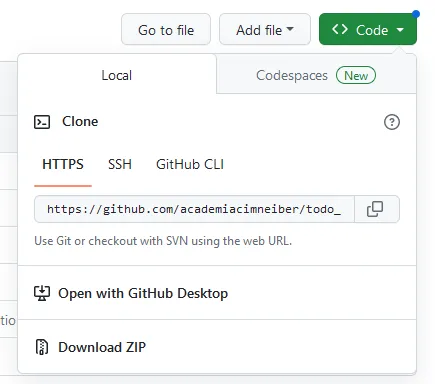Select the SSH clone option
This screenshot has width=435, height=384.
tap(120, 164)
